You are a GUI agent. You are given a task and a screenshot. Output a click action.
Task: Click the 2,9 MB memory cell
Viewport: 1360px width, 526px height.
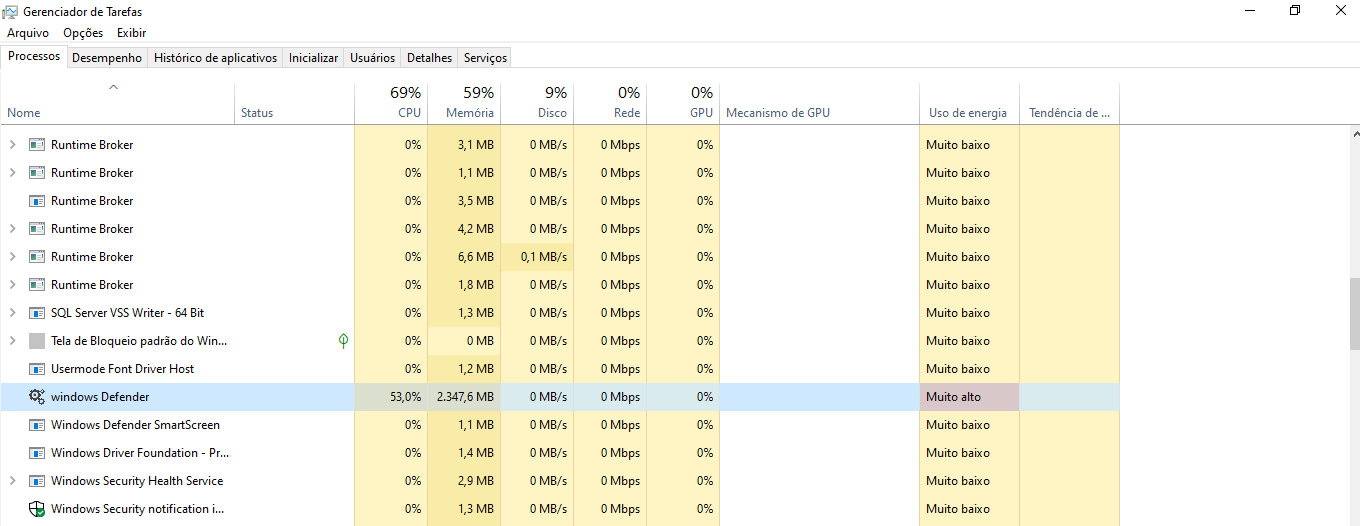point(464,481)
